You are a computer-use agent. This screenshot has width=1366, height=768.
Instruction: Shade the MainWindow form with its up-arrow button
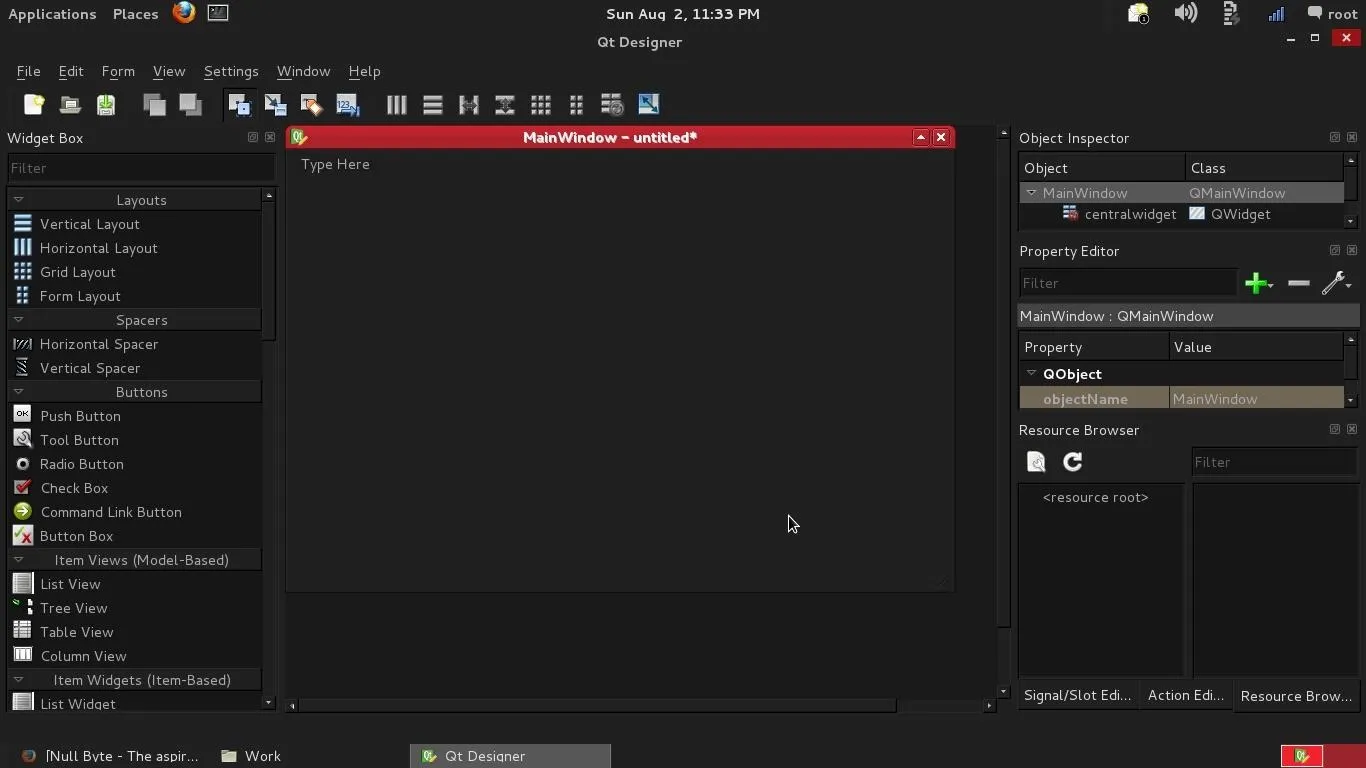[x=921, y=137]
